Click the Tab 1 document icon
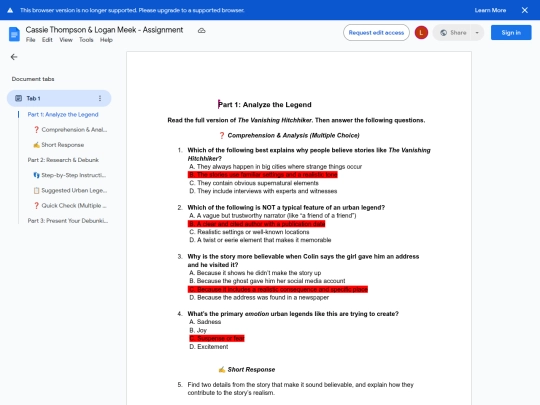This screenshot has height=405, width=540. click(x=19, y=98)
